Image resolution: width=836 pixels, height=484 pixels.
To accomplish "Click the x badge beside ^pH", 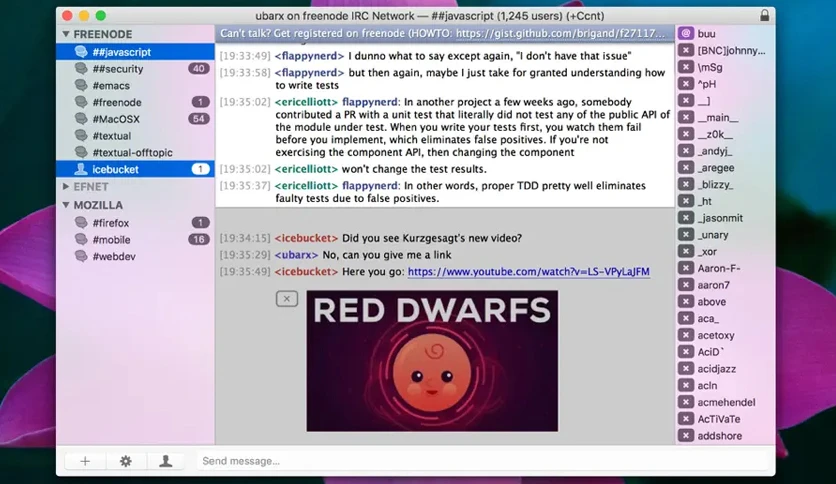I will 686,84.
